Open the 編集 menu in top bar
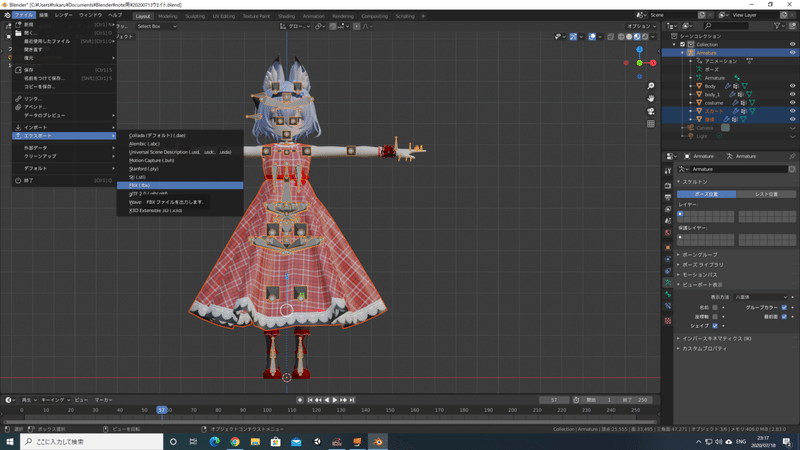This screenshot has width=800, height=450. click(44, 15)
